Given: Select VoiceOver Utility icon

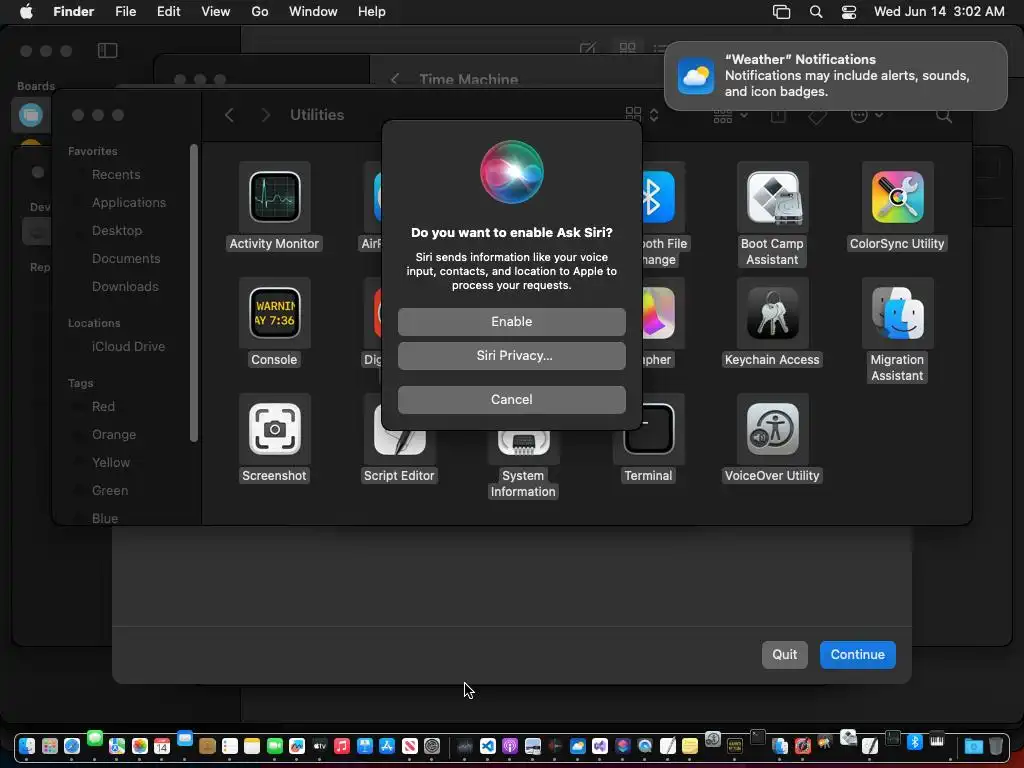Looking at the screenshot, I should click(773, 429).
